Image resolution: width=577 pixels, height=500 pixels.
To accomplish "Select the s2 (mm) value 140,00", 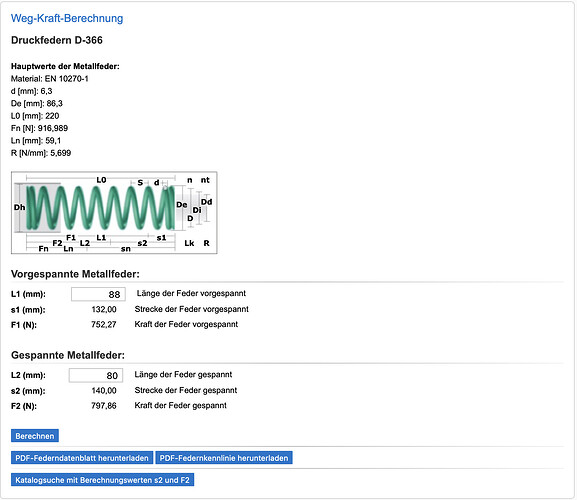I will pos(104,390).
